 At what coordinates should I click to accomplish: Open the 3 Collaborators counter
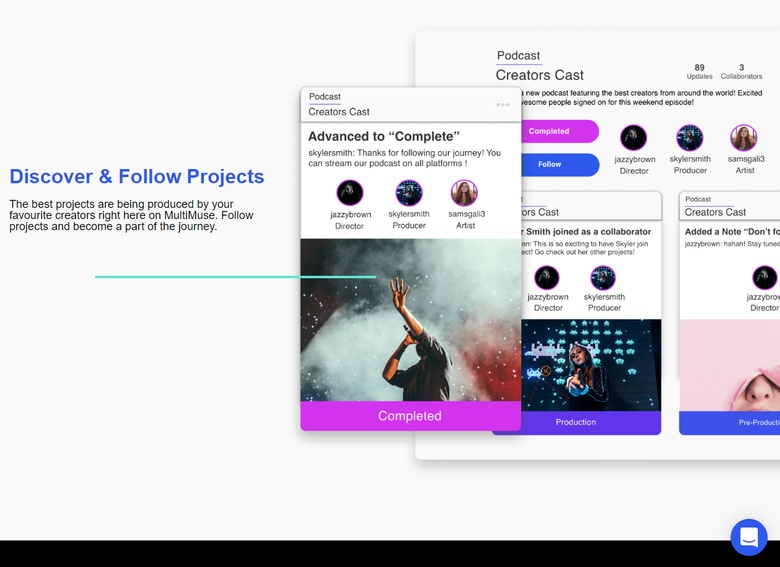point(741,72)
